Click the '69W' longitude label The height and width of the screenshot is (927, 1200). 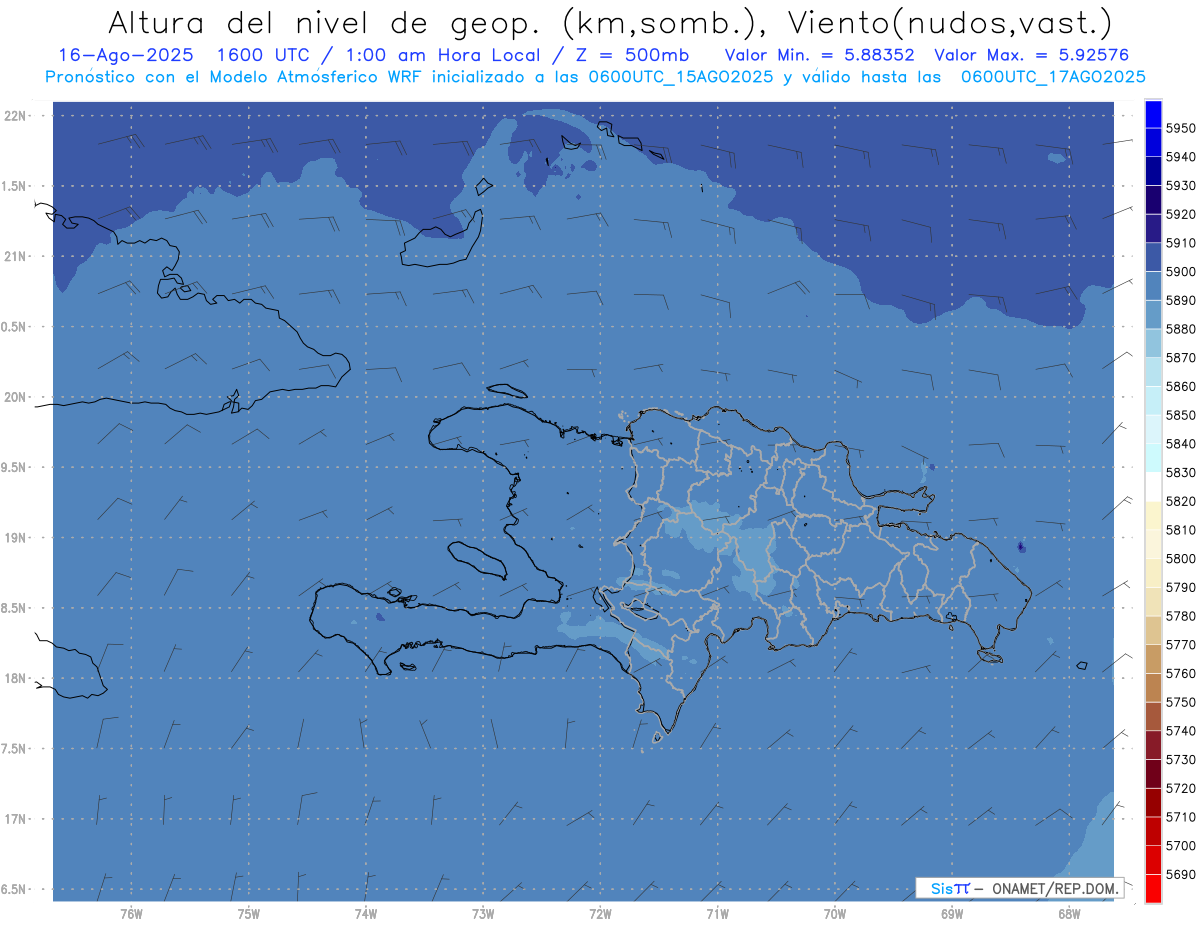pyautogui.click(x=952, y=914)
